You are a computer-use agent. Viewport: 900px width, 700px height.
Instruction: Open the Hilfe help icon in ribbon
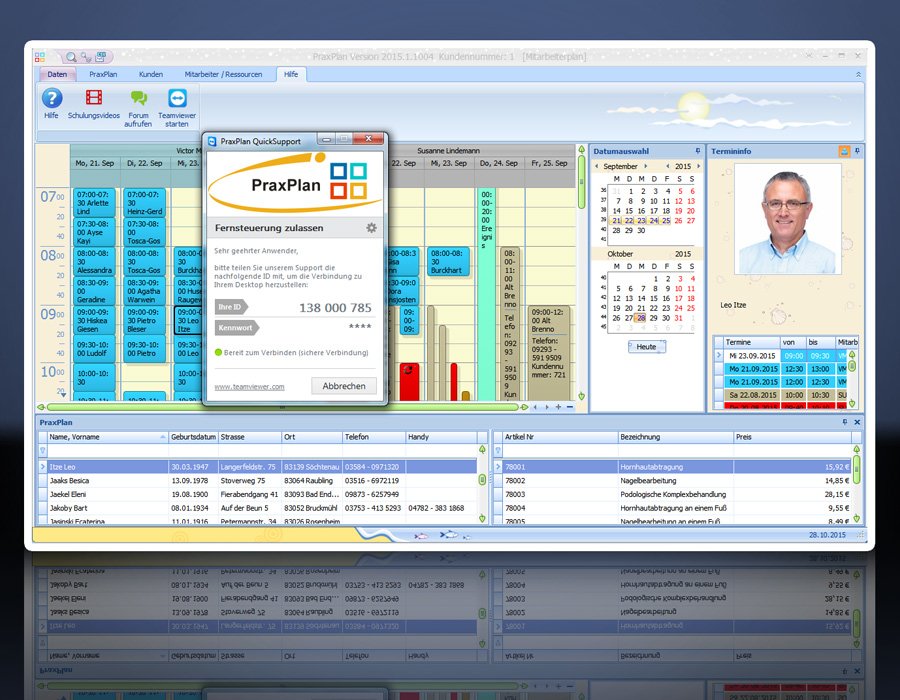[x=52, y=98]
